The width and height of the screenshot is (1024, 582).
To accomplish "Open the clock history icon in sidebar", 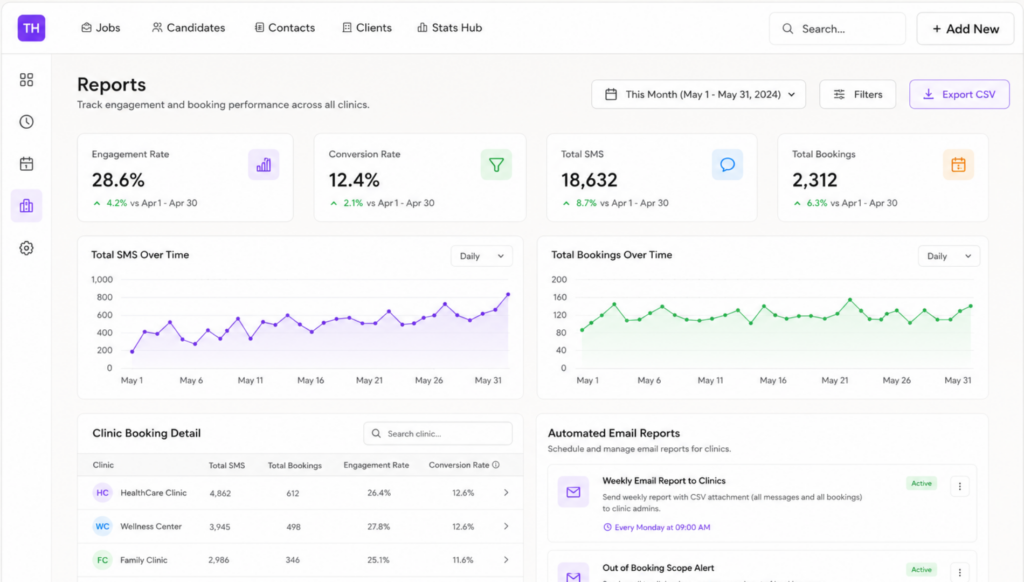I will [x=26, y=121].
